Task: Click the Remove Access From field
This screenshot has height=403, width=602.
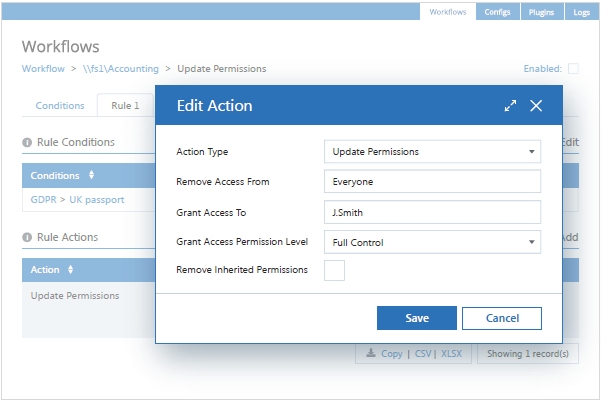Action: pos(432,182)
